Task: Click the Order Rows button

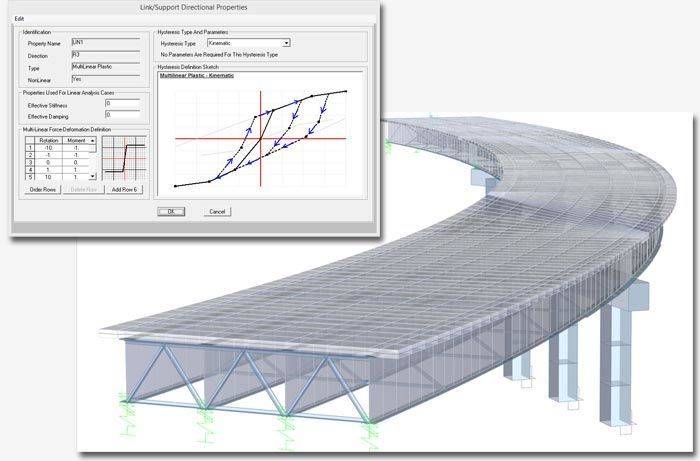Action: pos(43,190)
